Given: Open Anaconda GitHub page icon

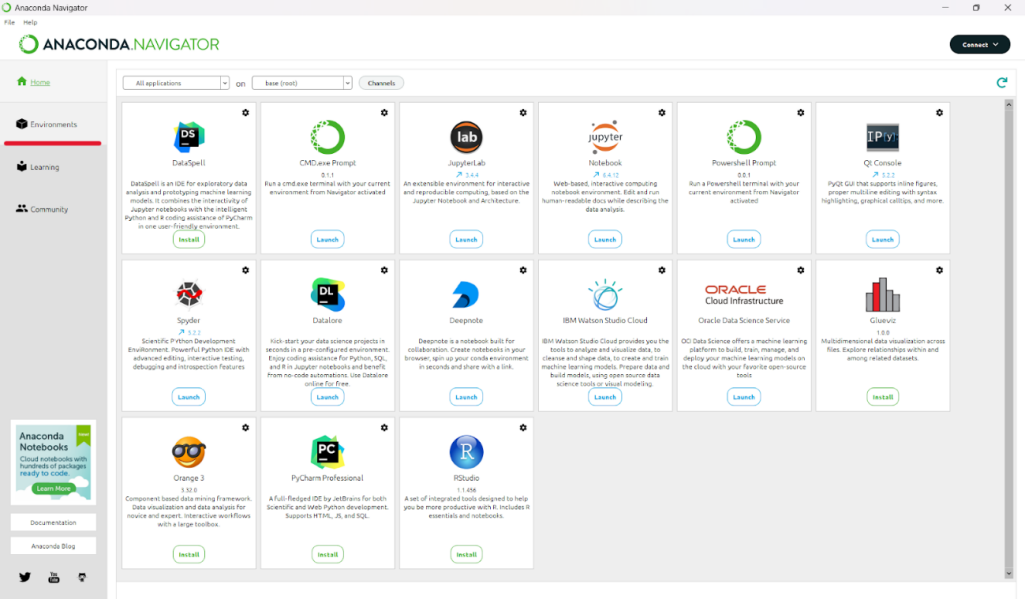Looking at the screenshot, I should point(82,577).
